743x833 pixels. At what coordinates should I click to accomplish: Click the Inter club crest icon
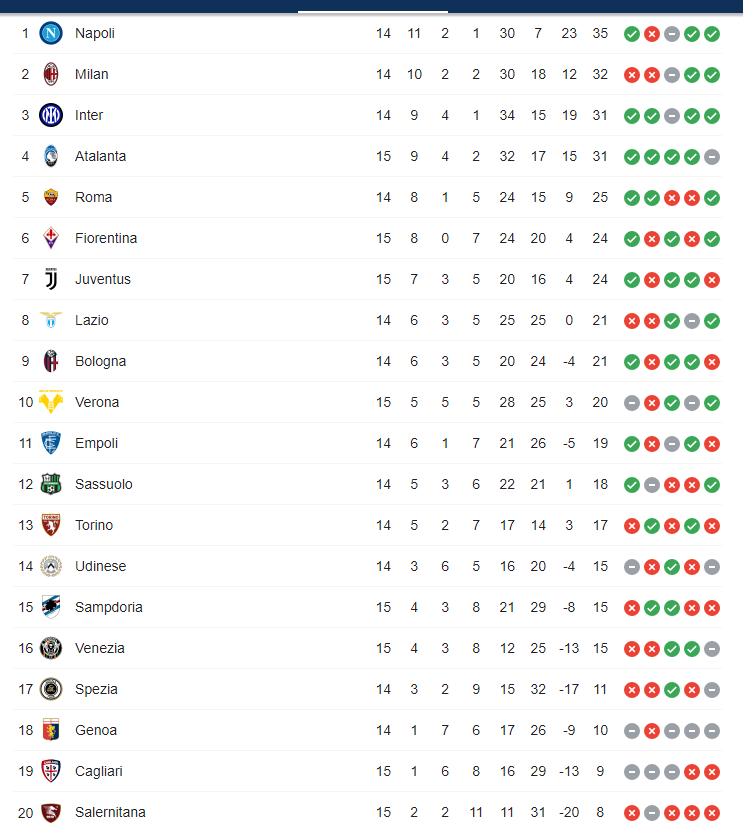pyautogui.click(x=51, y=115)
